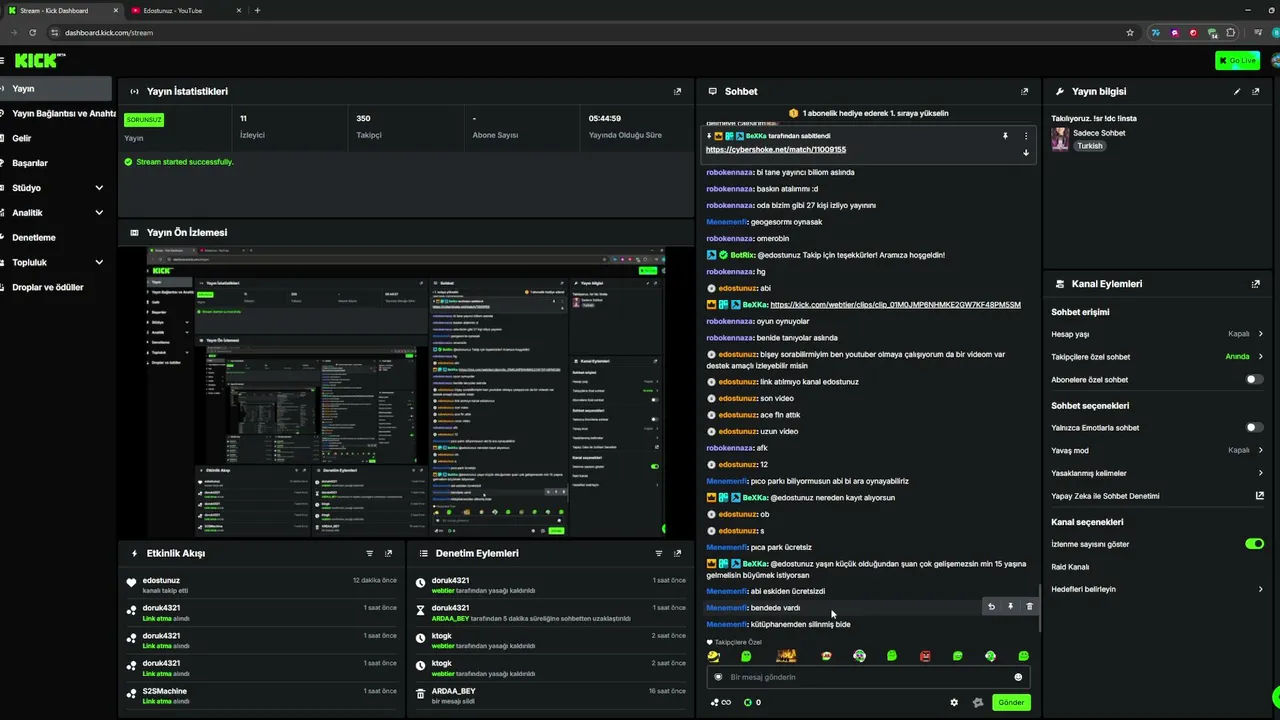Click the chat panel scrollbar
Viewport: 1280px width, 720px height.
point(1039,608)
